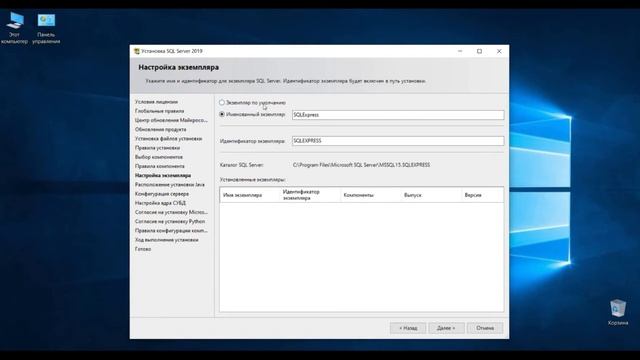The image size is (640, 360).
Task: Click the named instance field containing SQLExpress
Action: pyautogui.click(x=398, y=115)
